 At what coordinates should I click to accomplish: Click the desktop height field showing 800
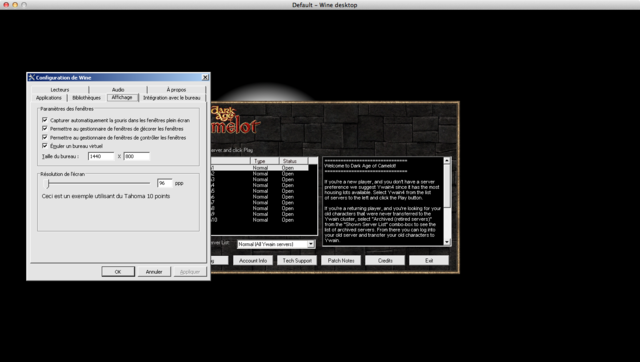(137, 156)
